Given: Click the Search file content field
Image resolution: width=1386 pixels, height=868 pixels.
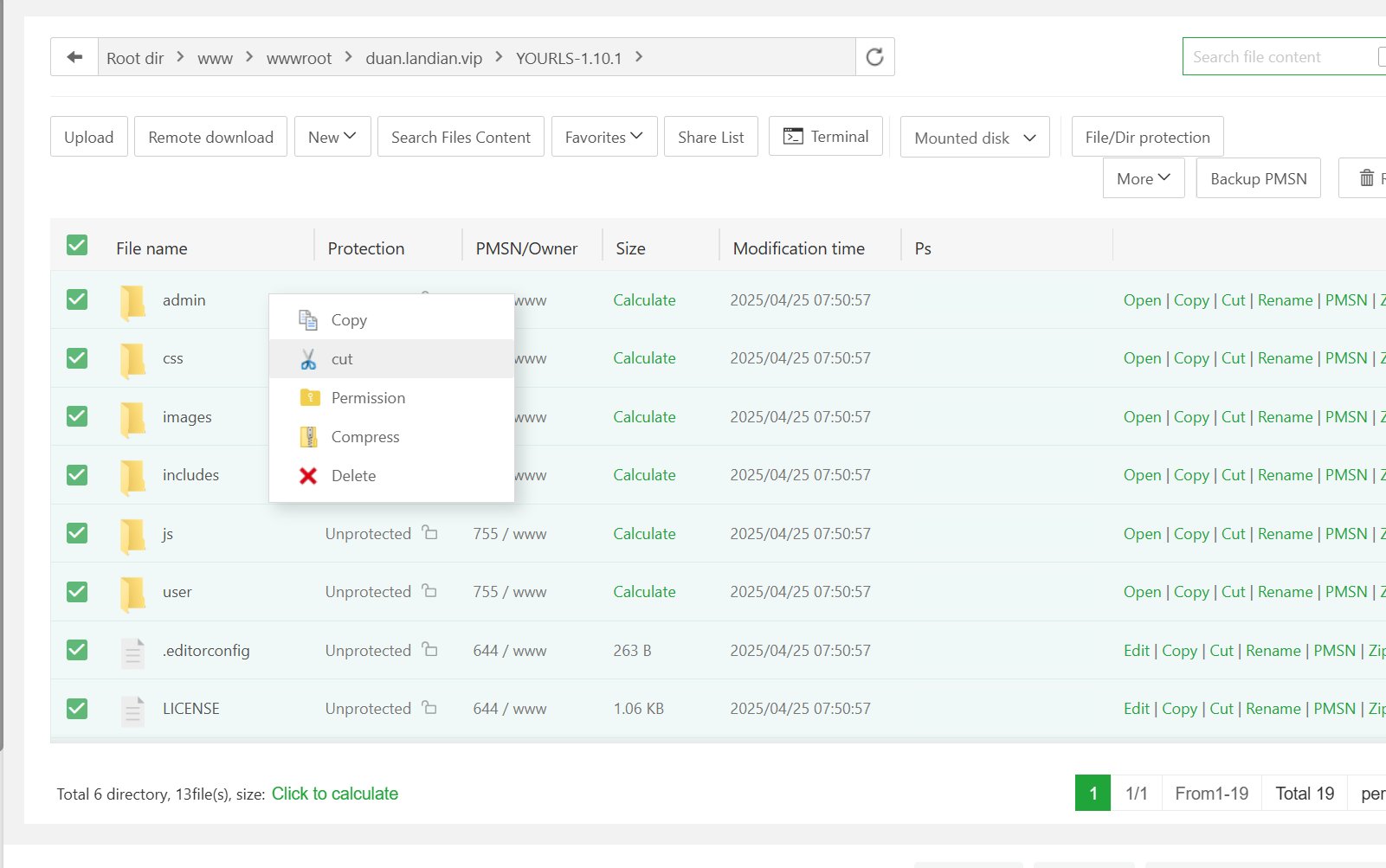Looking at the screenshot, I should point(1277,57).
